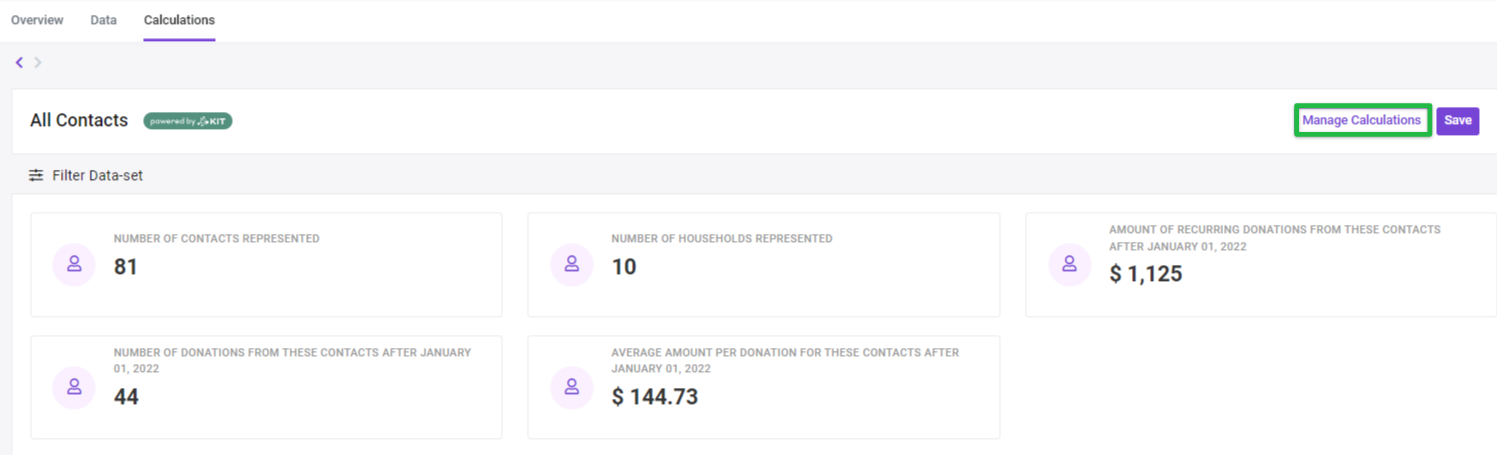Click the back arrow chevron
The height and width of the screenshot is (455, 1497).
point(19,62)
